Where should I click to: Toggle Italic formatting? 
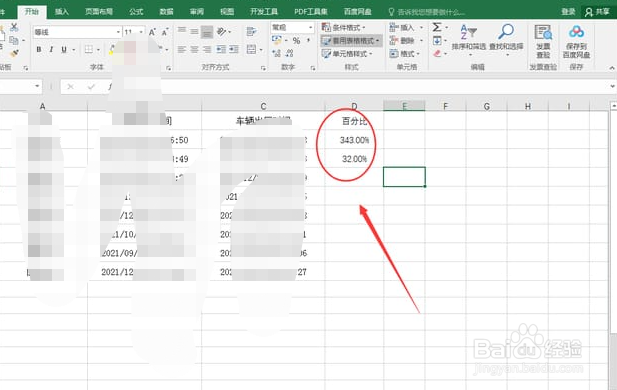coord(51,50)
